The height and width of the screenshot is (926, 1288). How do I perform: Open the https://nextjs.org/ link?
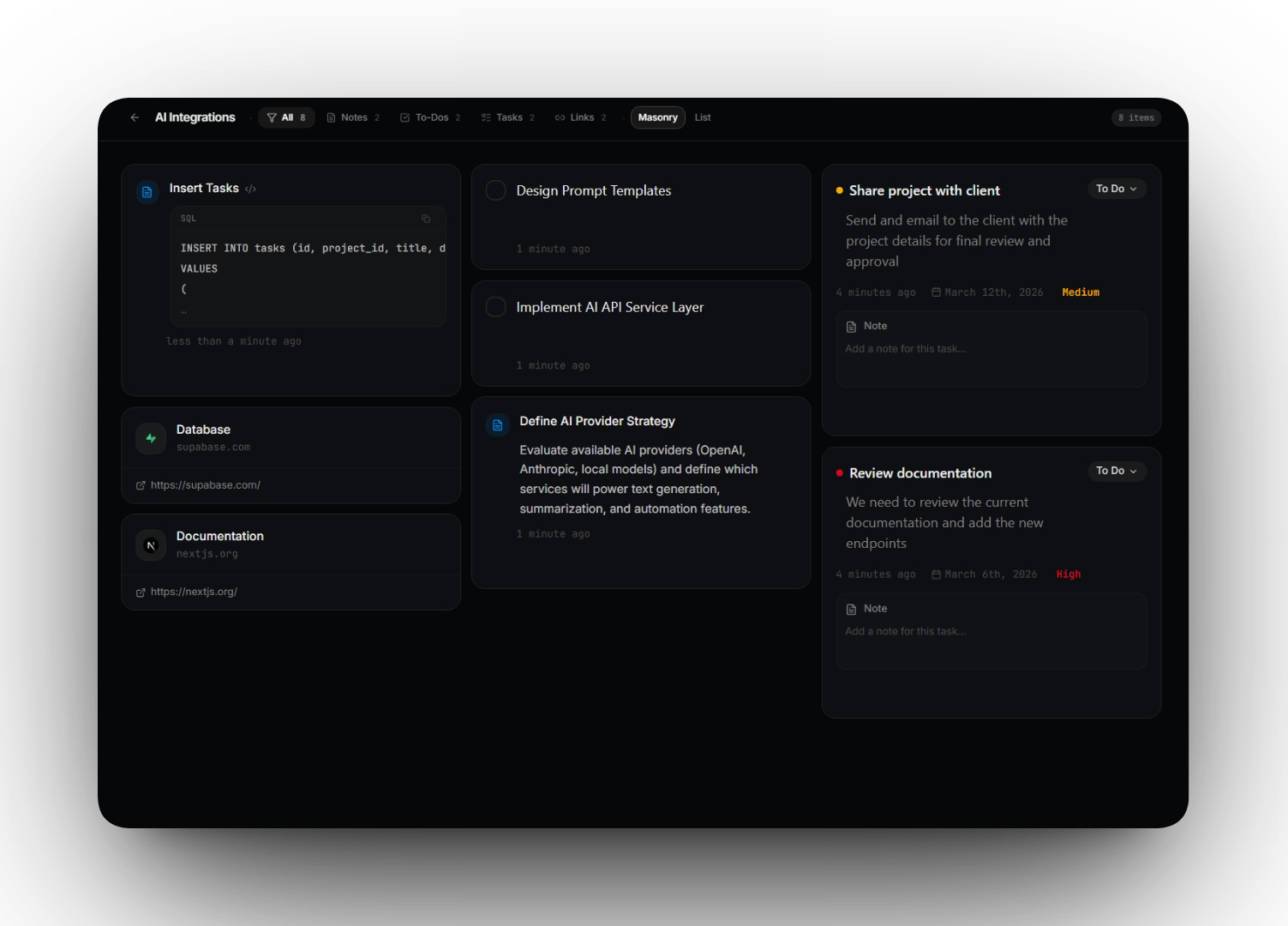tap(194, 592)
